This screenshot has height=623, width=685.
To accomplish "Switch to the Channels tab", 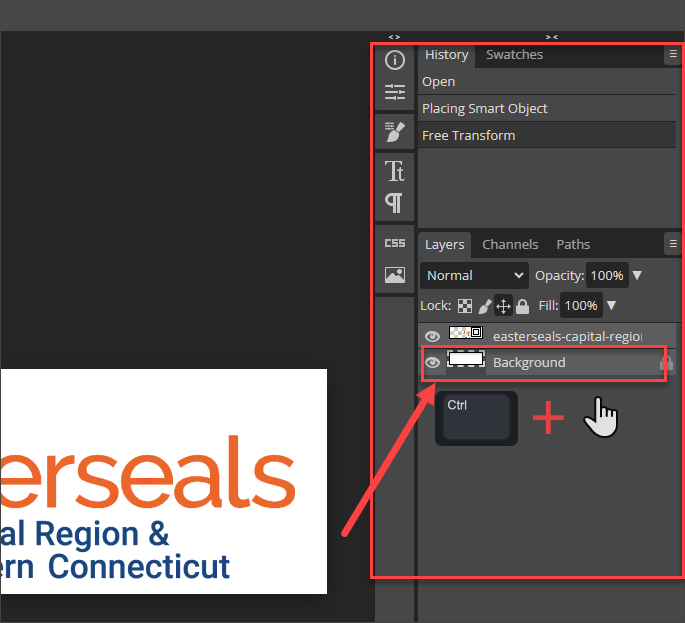I will tap(510, 244).
